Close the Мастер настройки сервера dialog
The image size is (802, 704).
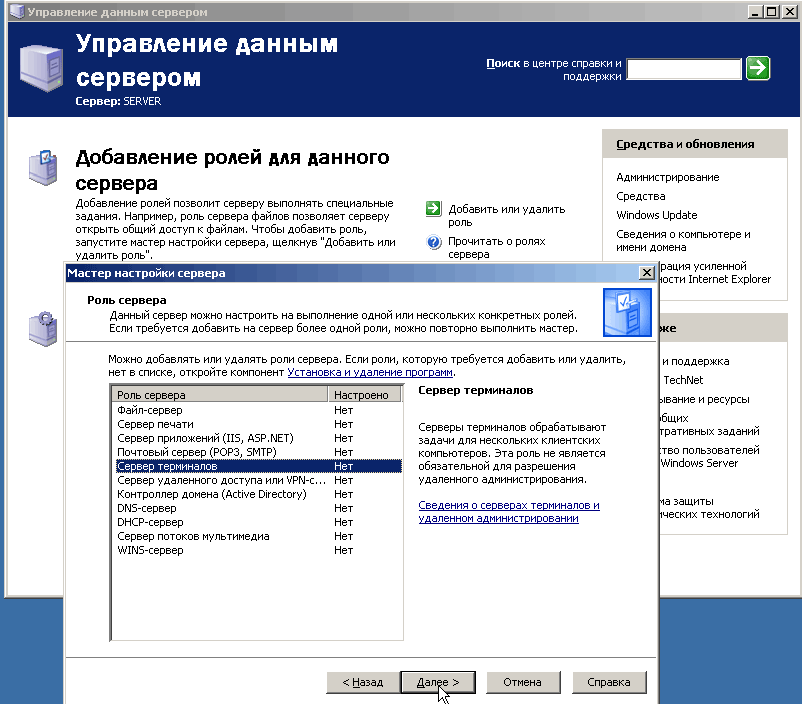[x=646, y=272]
